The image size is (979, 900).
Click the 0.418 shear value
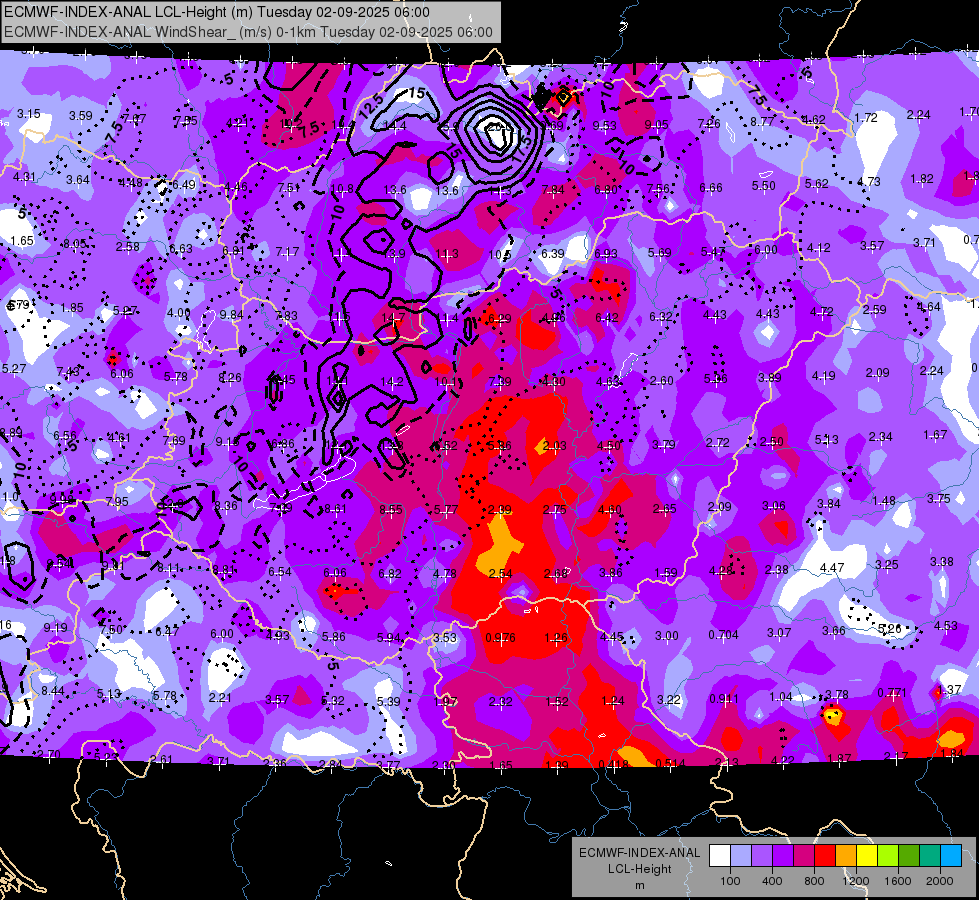[x=613, y=764]
